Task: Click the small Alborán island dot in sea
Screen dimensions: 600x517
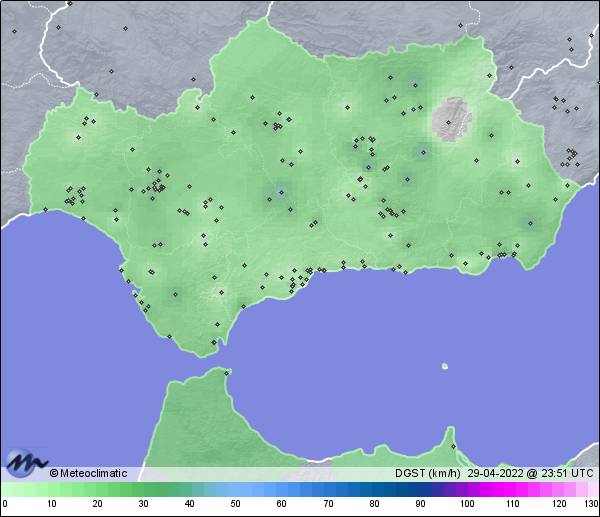Action: (x=445, y=366)
